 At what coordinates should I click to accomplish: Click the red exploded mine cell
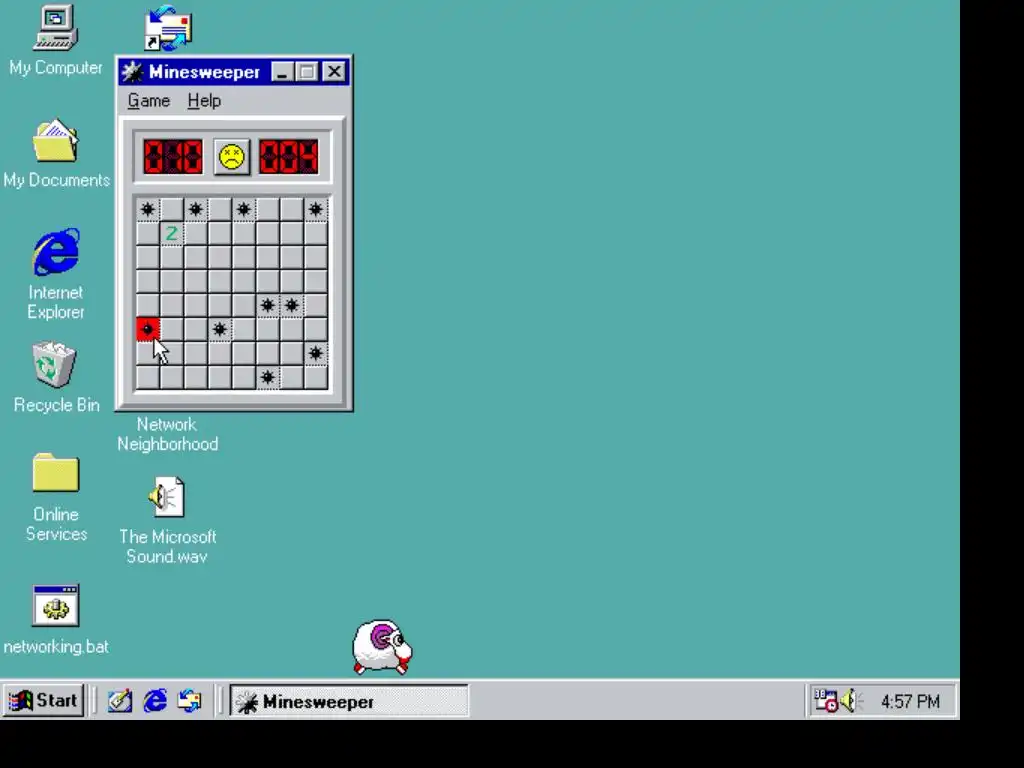[148, 329]
